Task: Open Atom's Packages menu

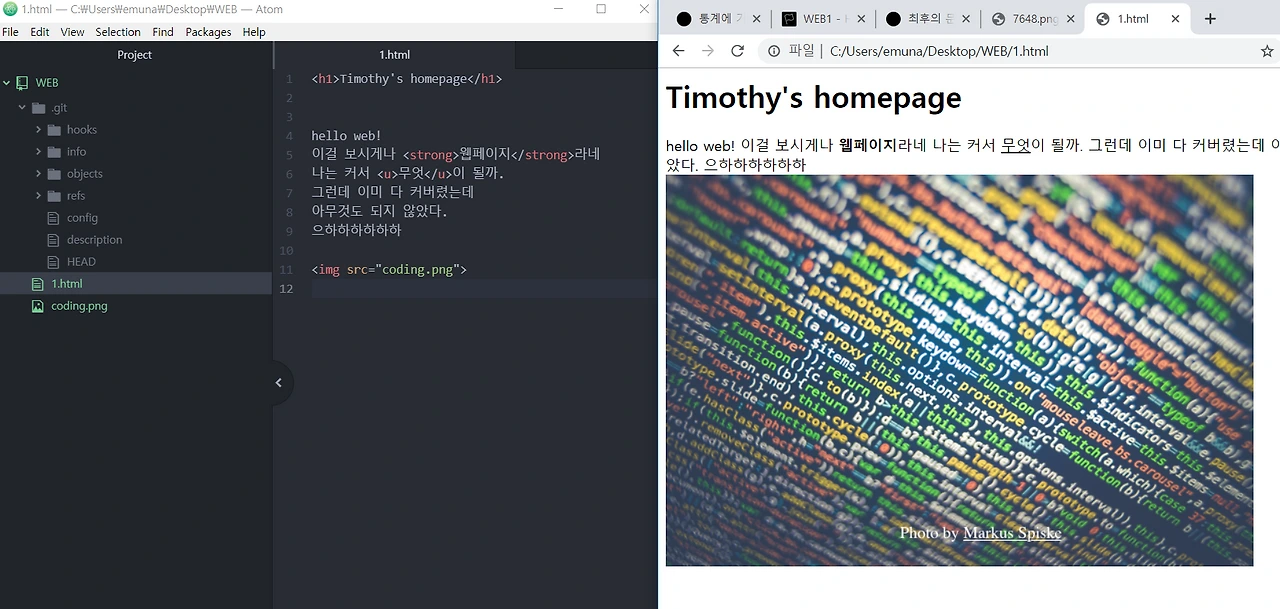Action: click(208, 32)
